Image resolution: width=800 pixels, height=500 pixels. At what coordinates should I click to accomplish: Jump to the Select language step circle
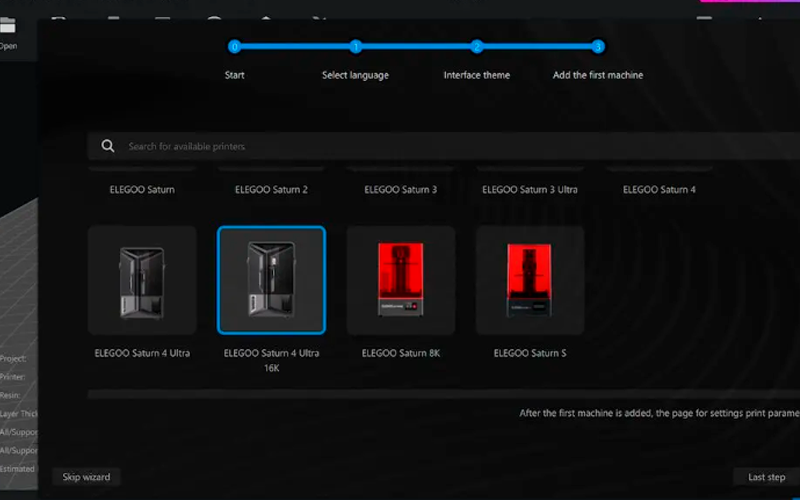click(356, 47)
